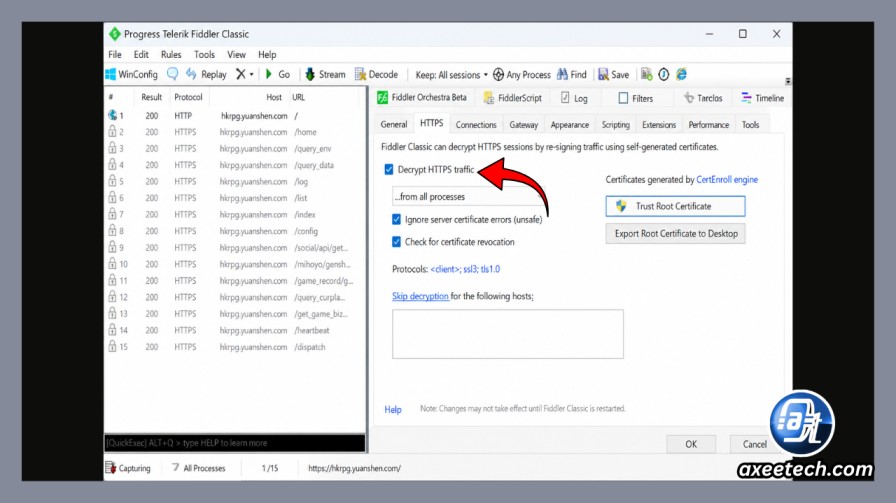Click lock icon of session 2
The height and width of the screenshot is (503, 896).
(x=113, y=131)
